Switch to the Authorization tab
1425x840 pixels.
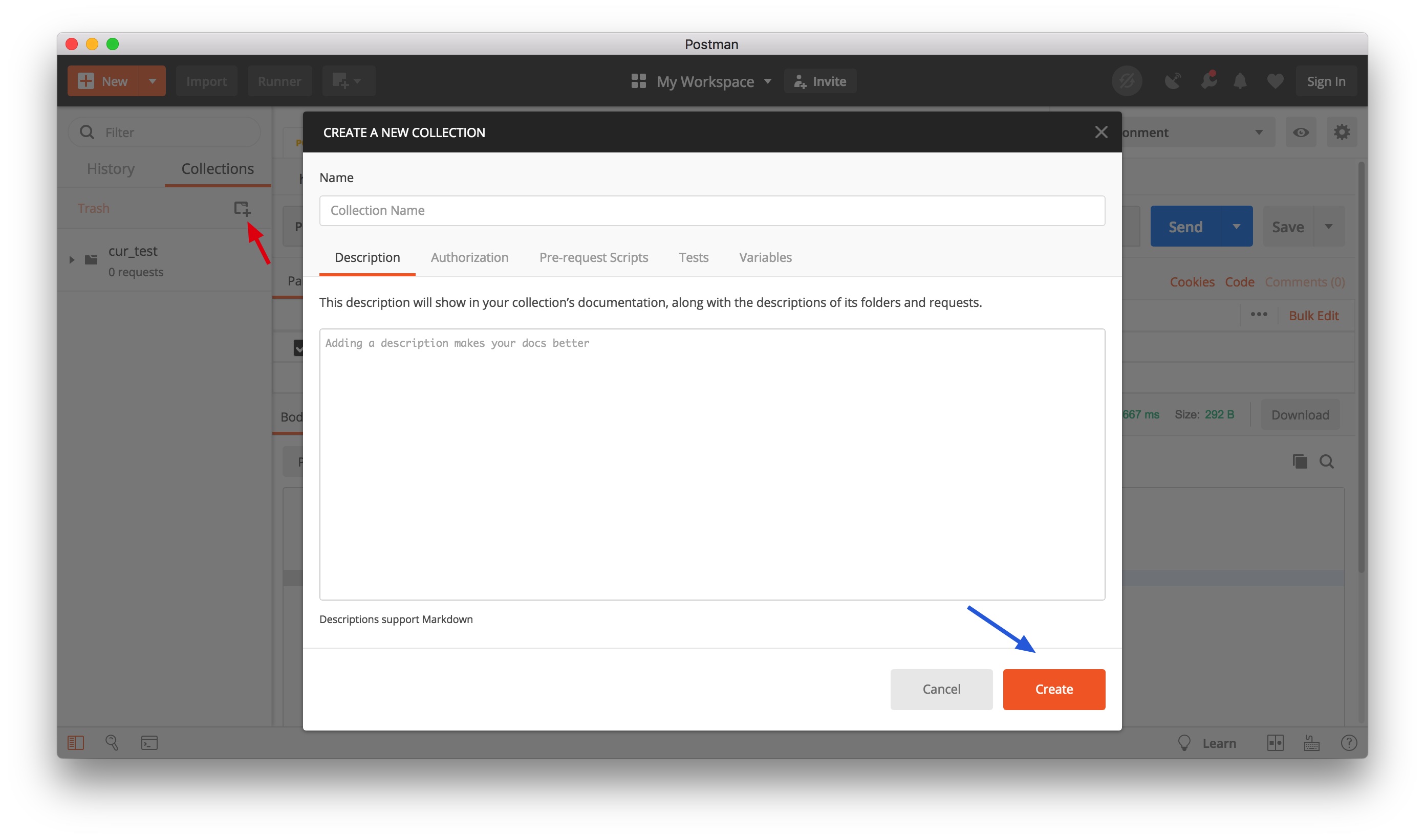pyautogui.click(x=469, y=257)
